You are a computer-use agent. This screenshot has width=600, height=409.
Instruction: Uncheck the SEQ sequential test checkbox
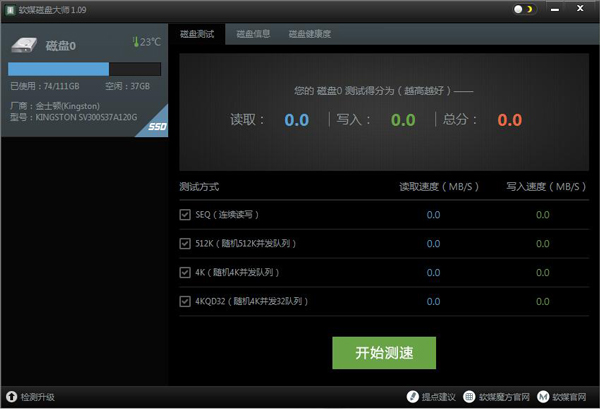[x=185, y=215]
